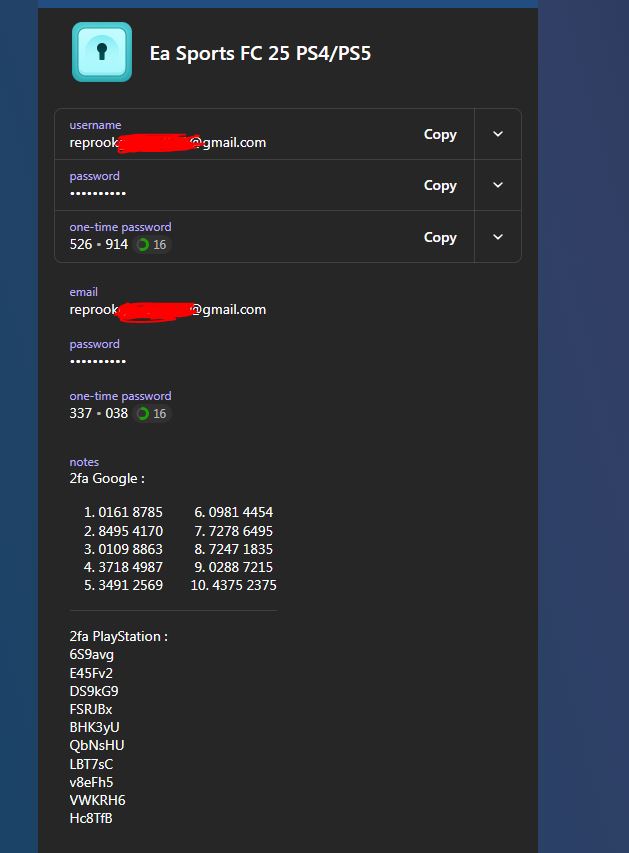Copy the username field value
Screen dimensions: 629x853
click(x=440, y=134)
